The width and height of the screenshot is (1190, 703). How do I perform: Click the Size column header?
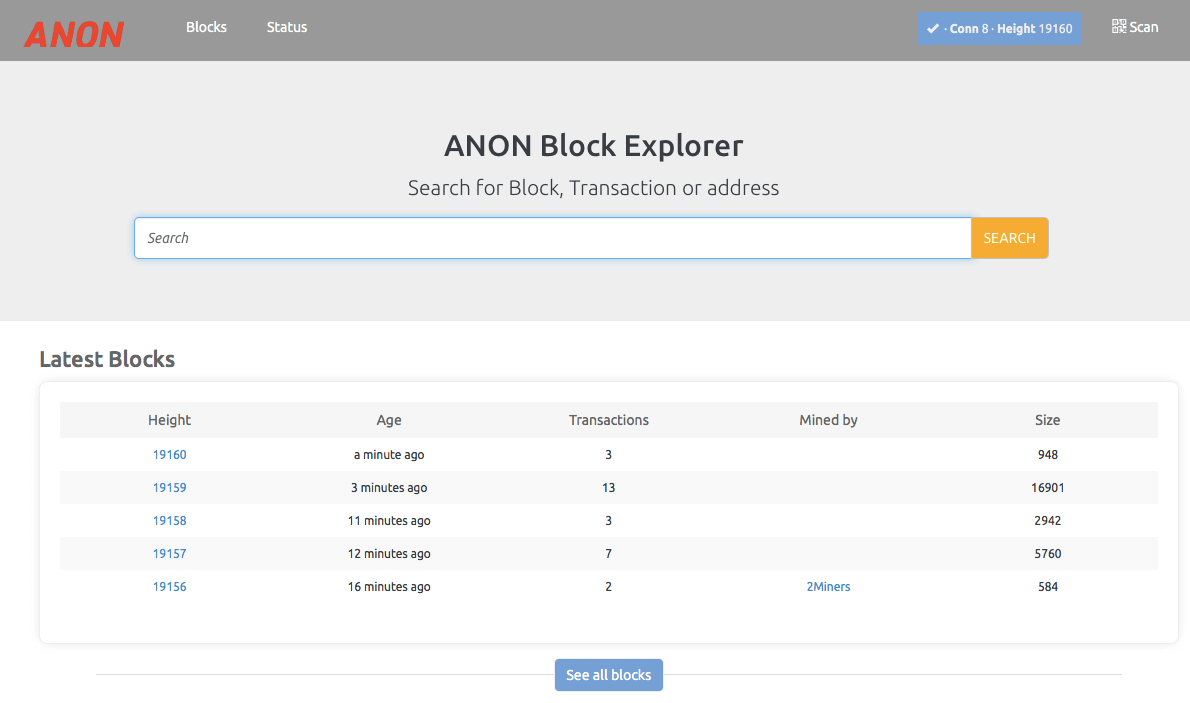1047,420
